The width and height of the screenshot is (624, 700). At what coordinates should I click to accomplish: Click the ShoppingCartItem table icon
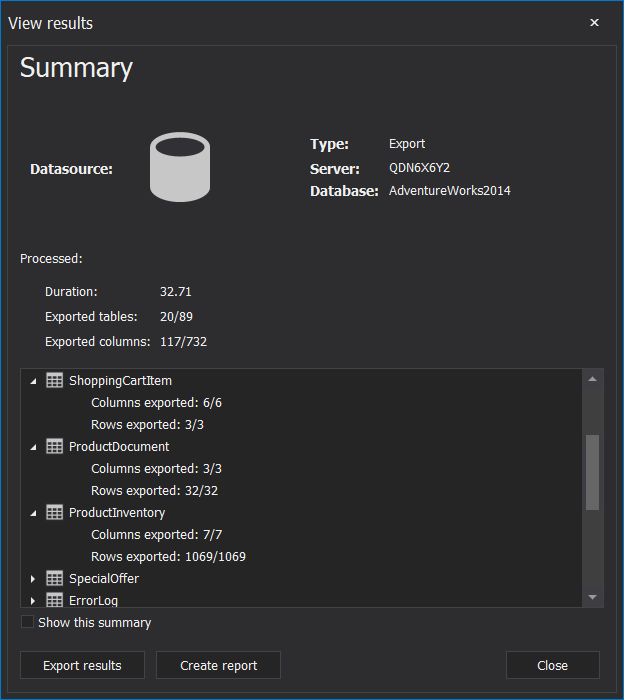pyautogui.click(x=55, y=381)
